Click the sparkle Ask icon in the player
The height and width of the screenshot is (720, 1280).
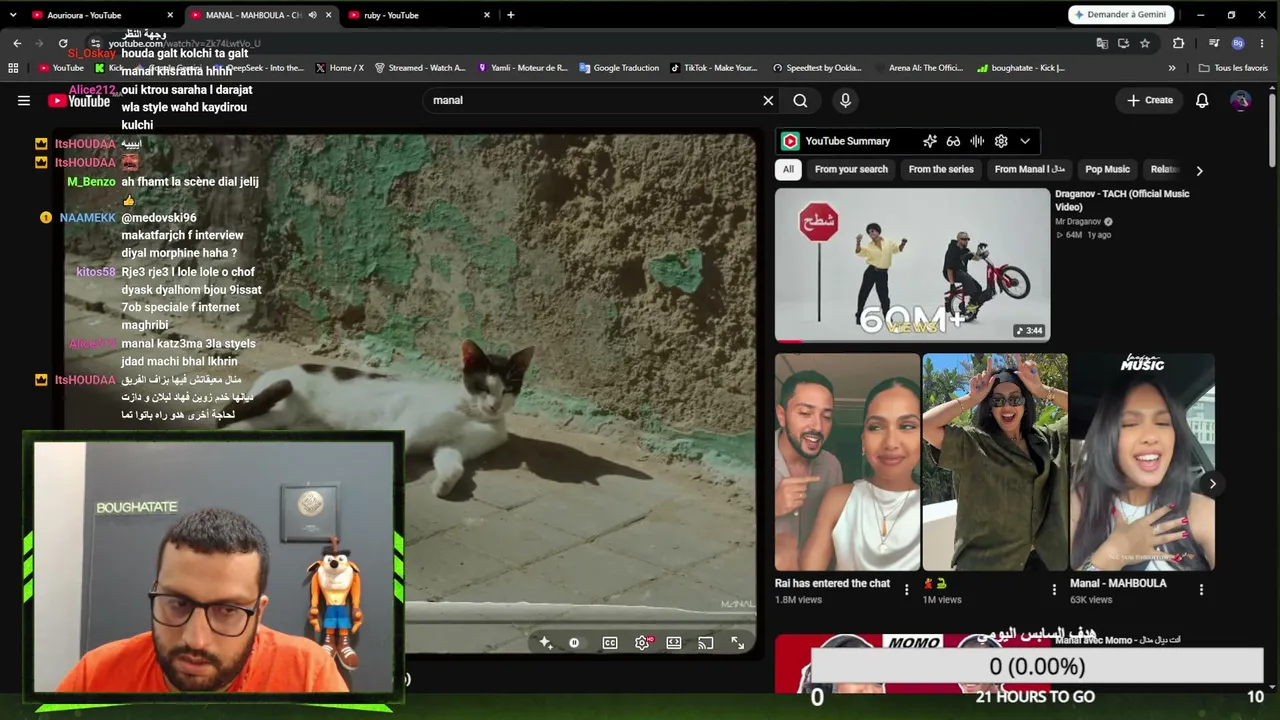(545, 643)
